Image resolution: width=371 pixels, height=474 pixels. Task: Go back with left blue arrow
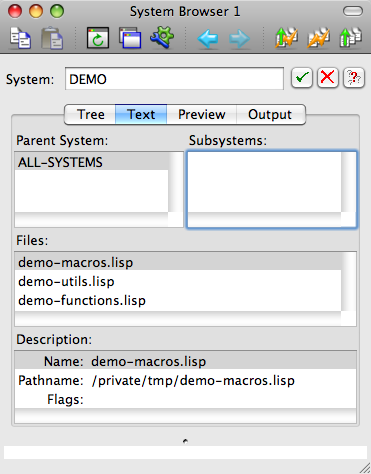pyautogui.click(x=208, y=39)
